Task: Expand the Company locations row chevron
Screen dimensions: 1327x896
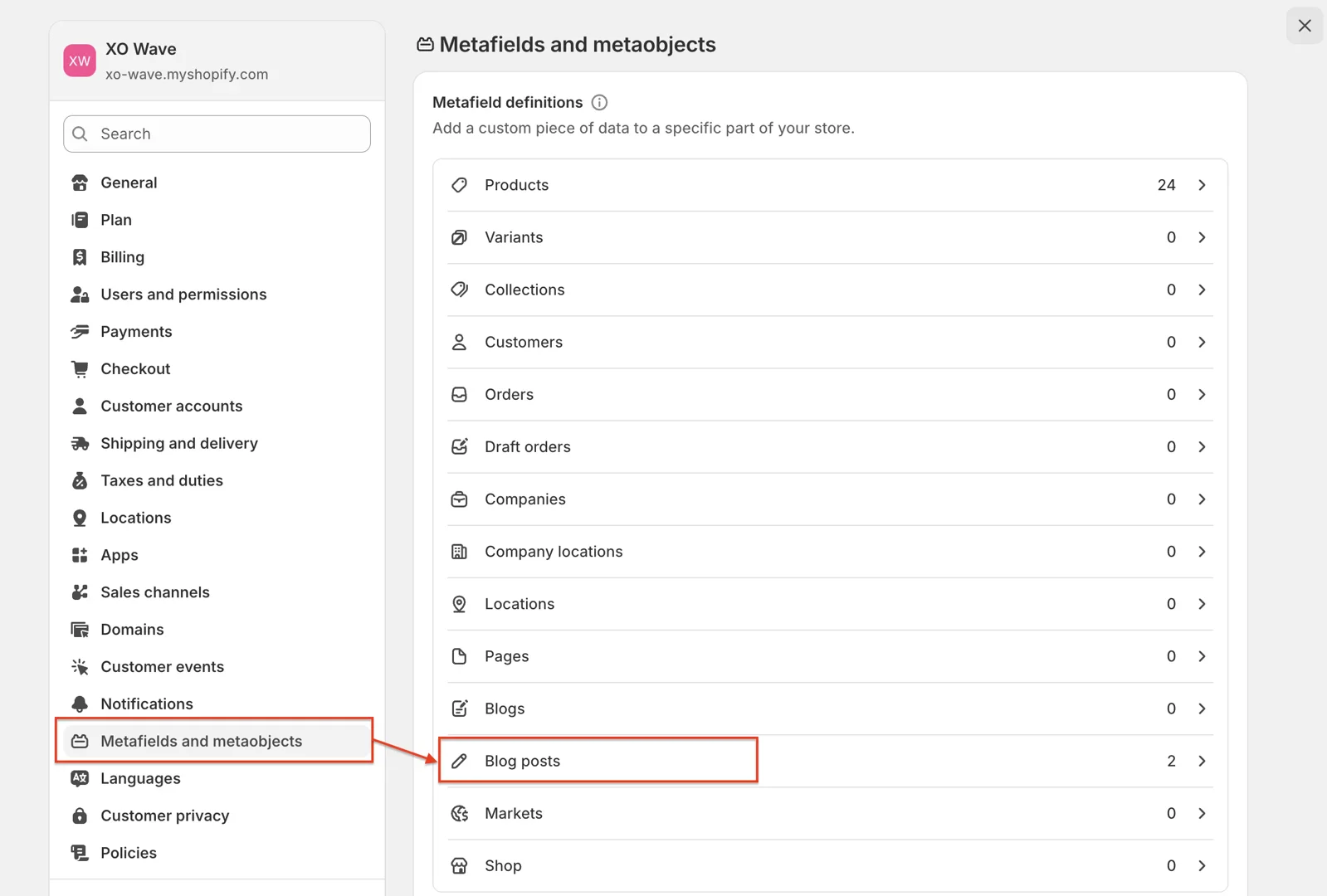Action: click(x=1202, y=552)
